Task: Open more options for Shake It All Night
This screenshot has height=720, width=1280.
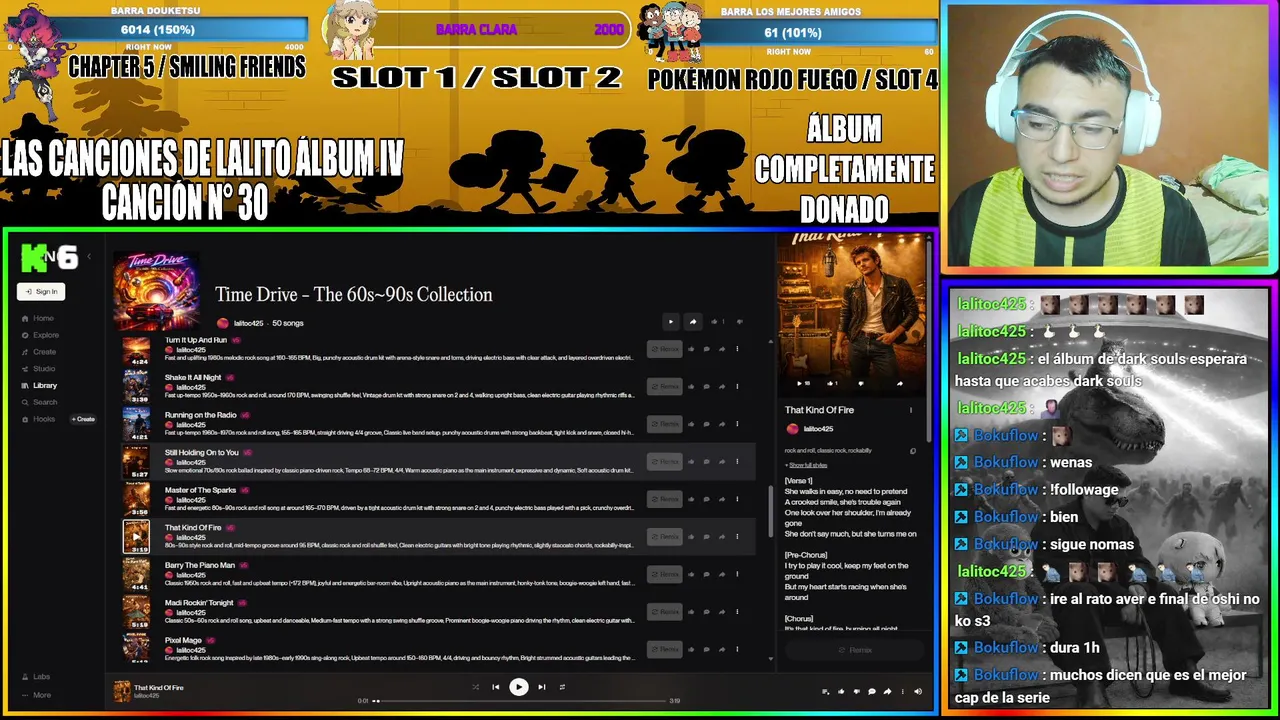Action: (737, 387)
